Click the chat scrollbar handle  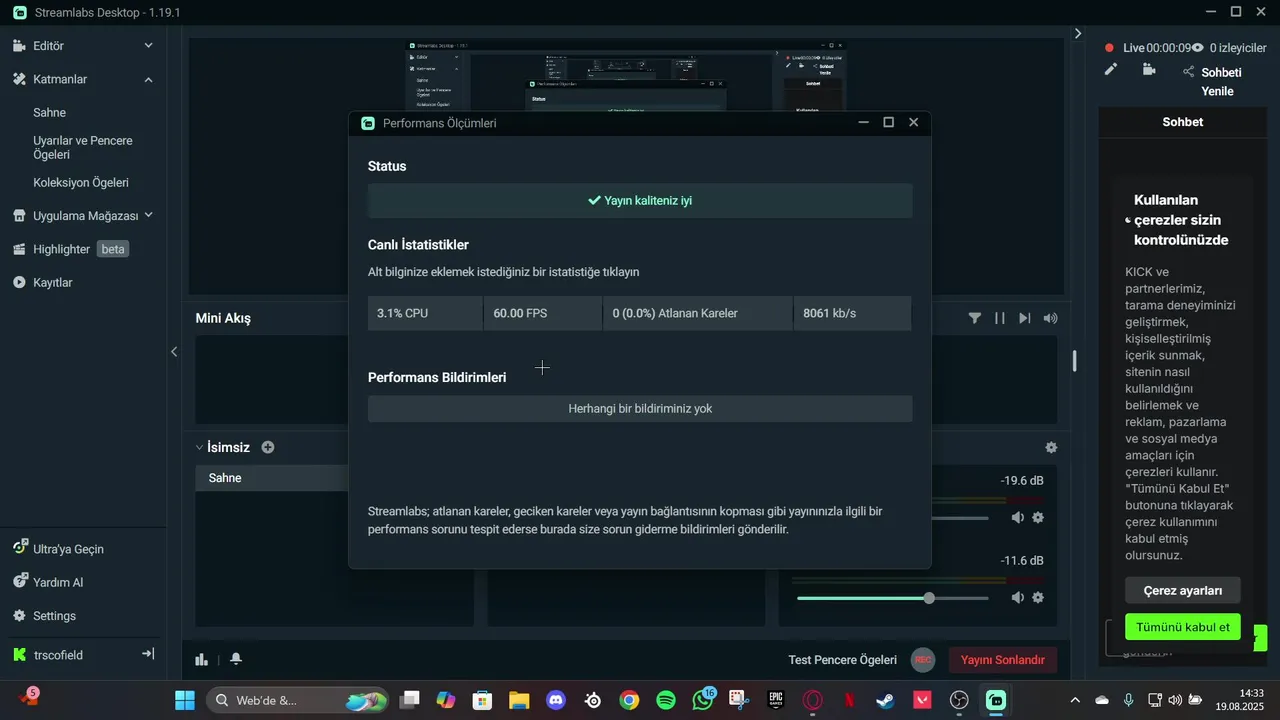pos(1075,361)
